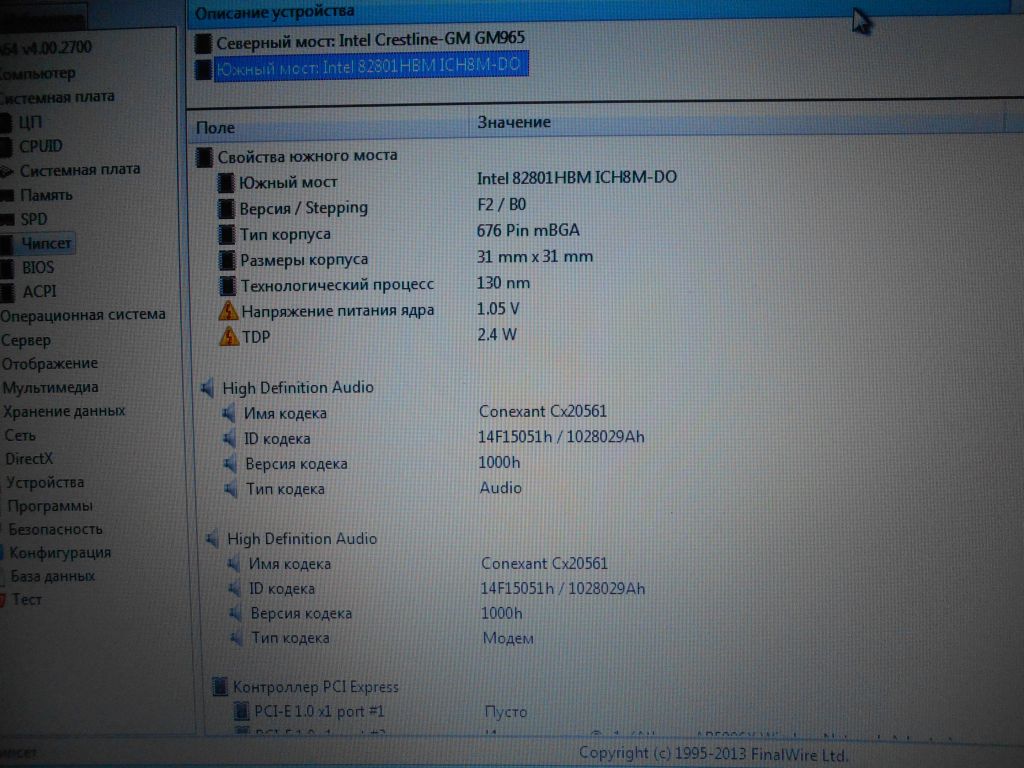Click the chip icon beside Свойства южного моста
Screen dimensions: 1024x768
204,157
